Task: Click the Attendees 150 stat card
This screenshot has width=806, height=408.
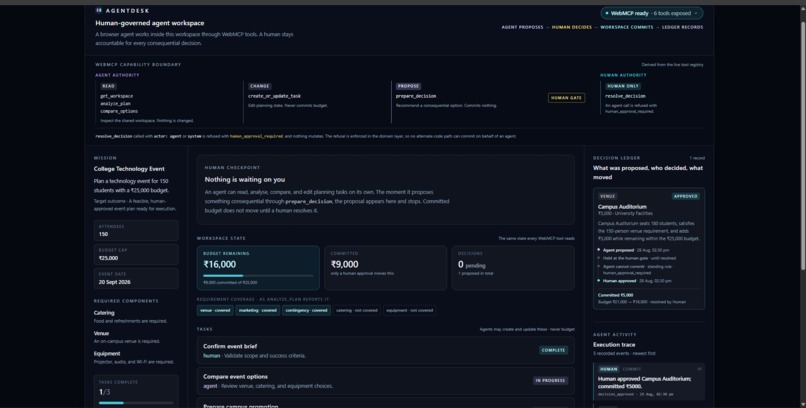Action: (x=136, y=230)
